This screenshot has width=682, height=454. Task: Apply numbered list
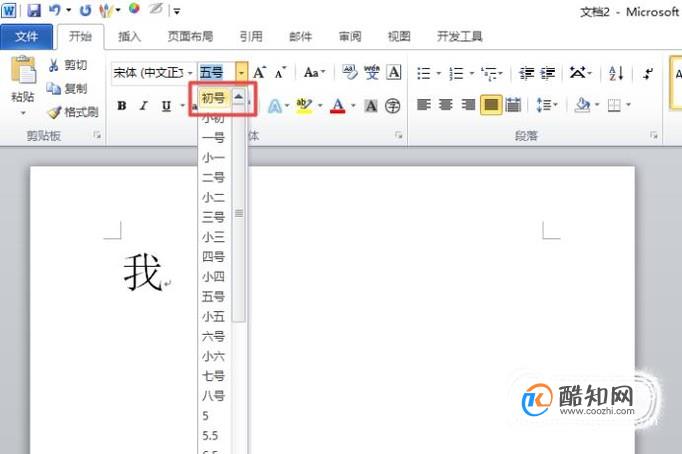[456, 73]
